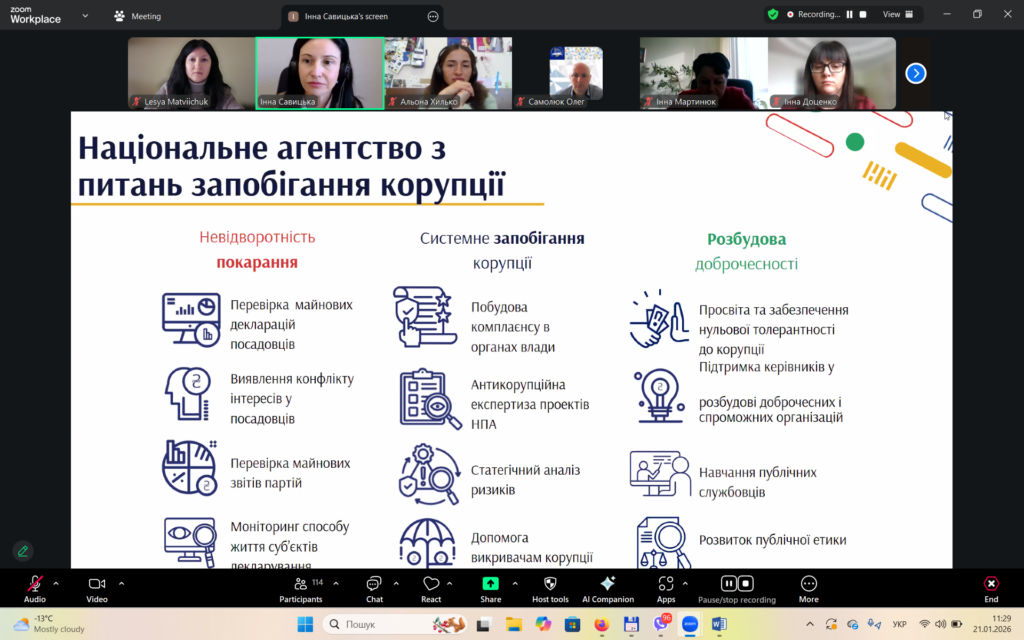Toggle camera using the Video button
Viewport: 1024px width, 640px height.
(x=97, y=584)
